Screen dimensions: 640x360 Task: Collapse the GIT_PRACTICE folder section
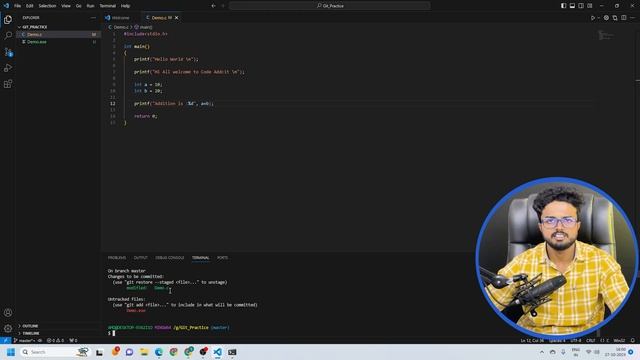click(x=35, y=27)
